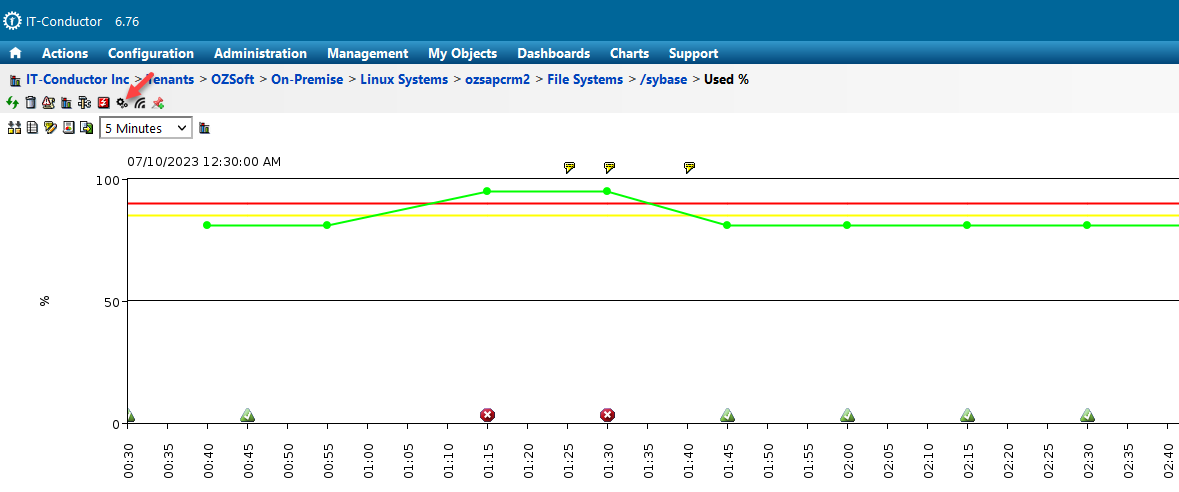Click the yellow note flag above 01:40
This screenshot has width=1179, height=492.
click(689, 167)
